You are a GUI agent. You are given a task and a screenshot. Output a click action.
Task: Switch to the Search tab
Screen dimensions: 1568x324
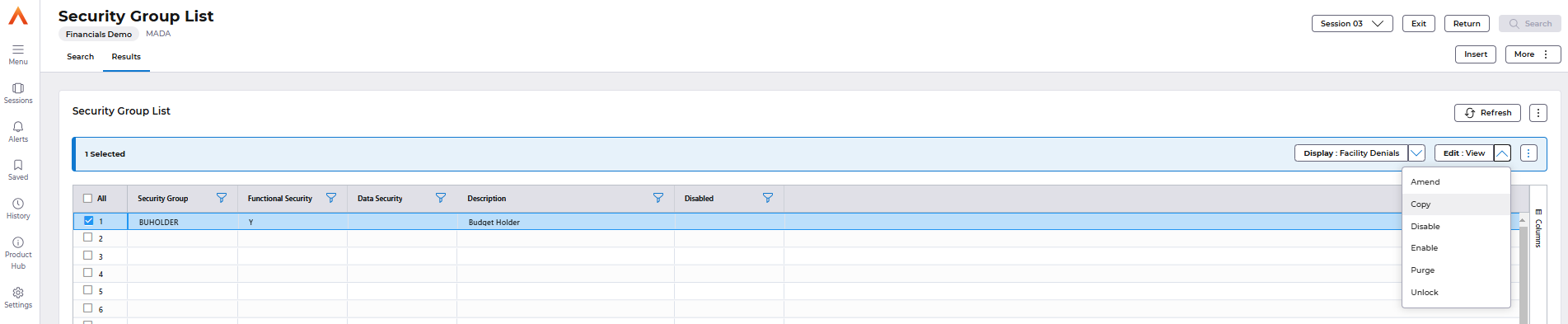click(x=81, y=57)
